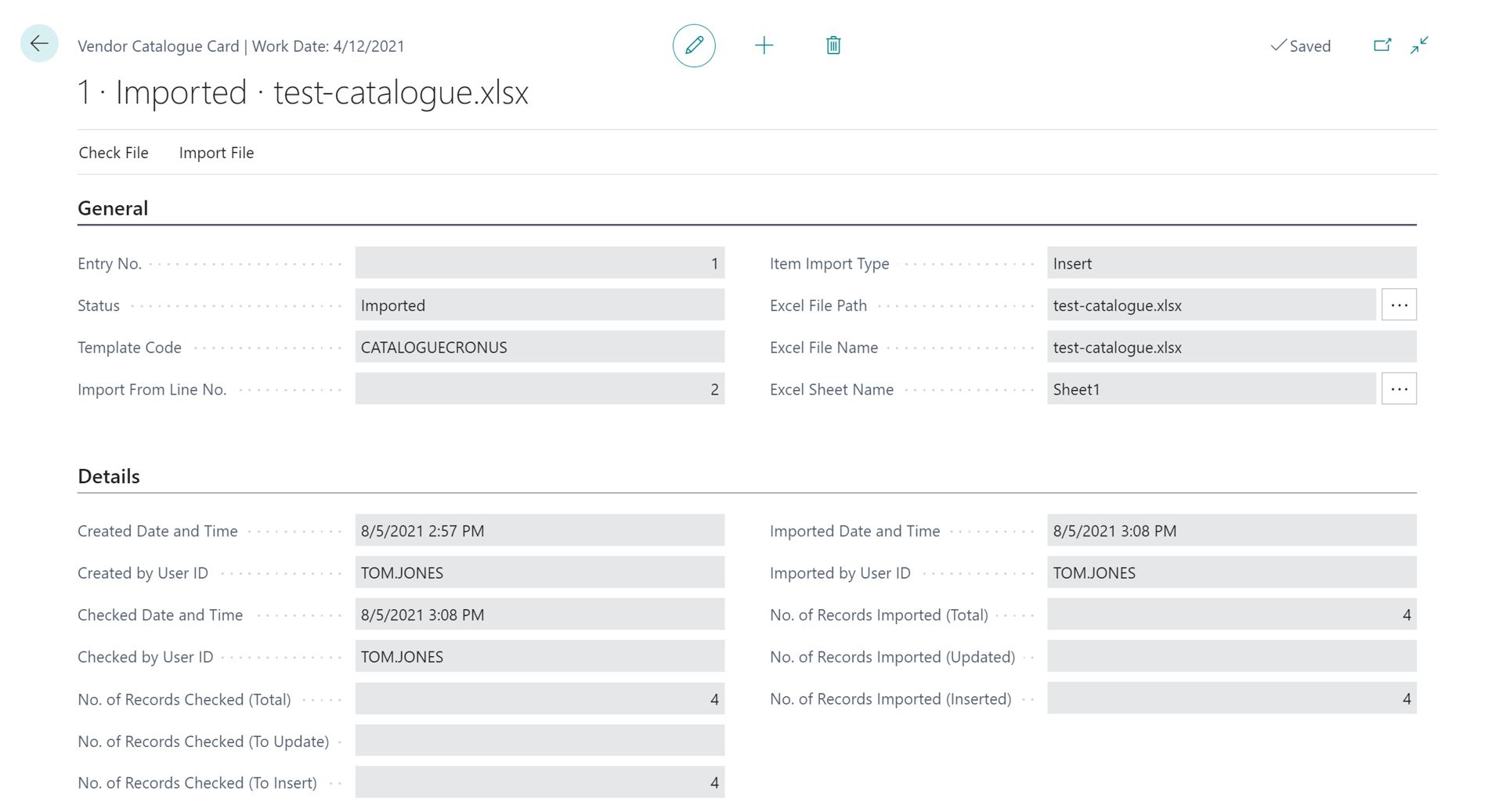Click the Status field showing Imported
This screenshot has width=1488, height=812.
(539, 305)
